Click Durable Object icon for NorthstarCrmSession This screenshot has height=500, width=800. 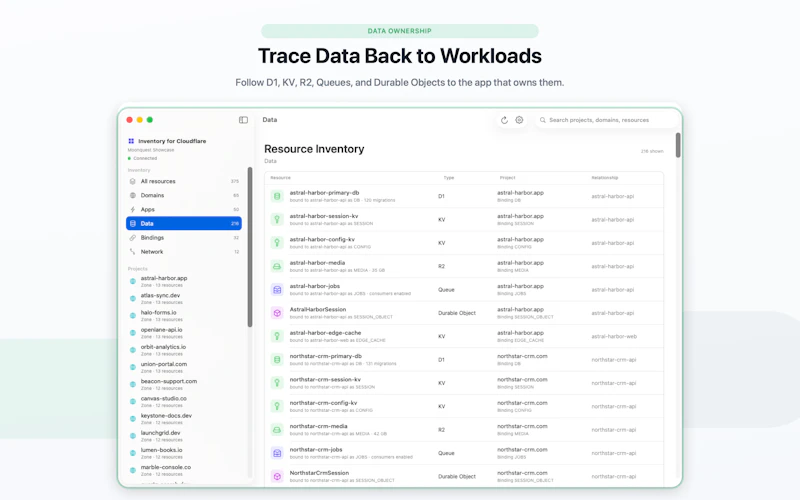coord(277,477)
